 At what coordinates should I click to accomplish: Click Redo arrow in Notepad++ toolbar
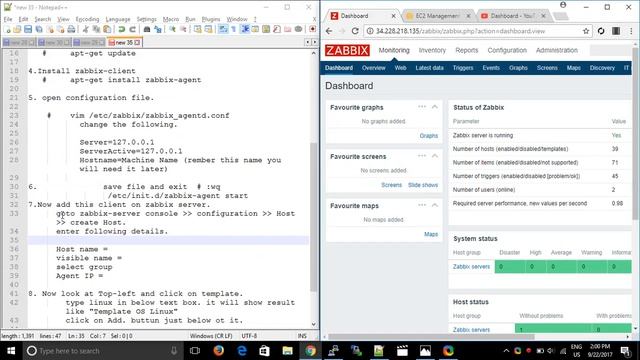click(132, 29)
